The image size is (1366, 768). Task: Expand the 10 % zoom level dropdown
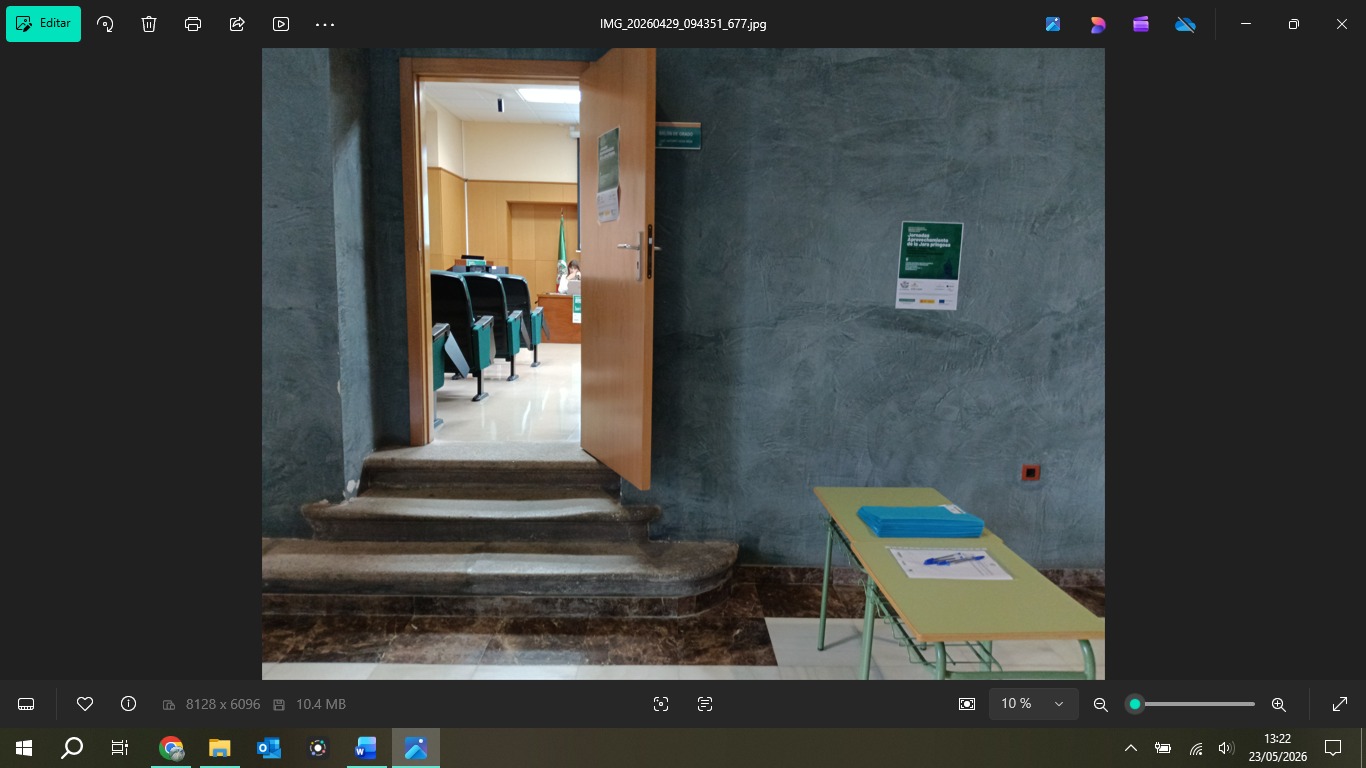[x=1033, y=704]
